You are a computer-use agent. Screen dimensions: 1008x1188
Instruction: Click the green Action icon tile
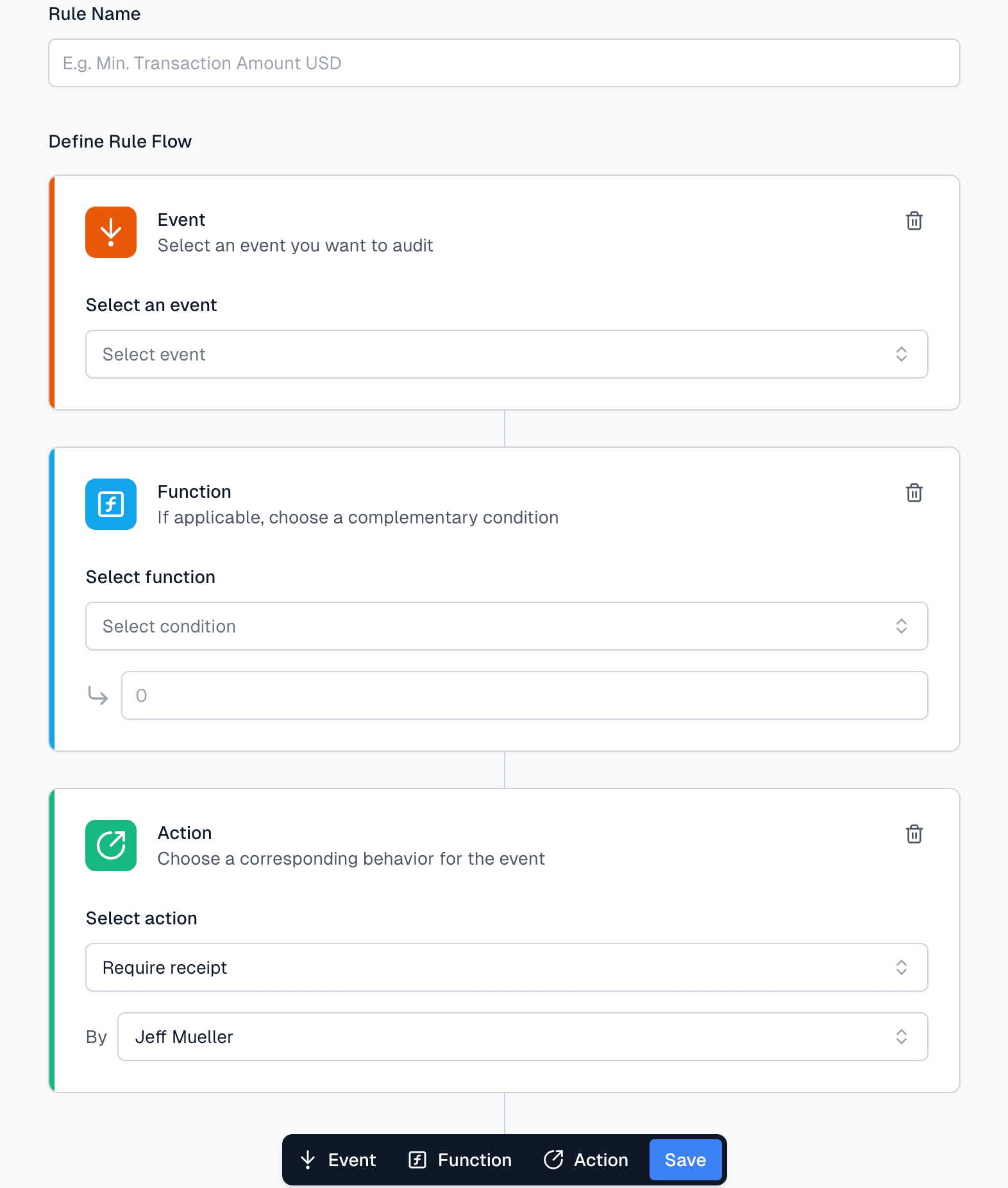coord(111,845)
